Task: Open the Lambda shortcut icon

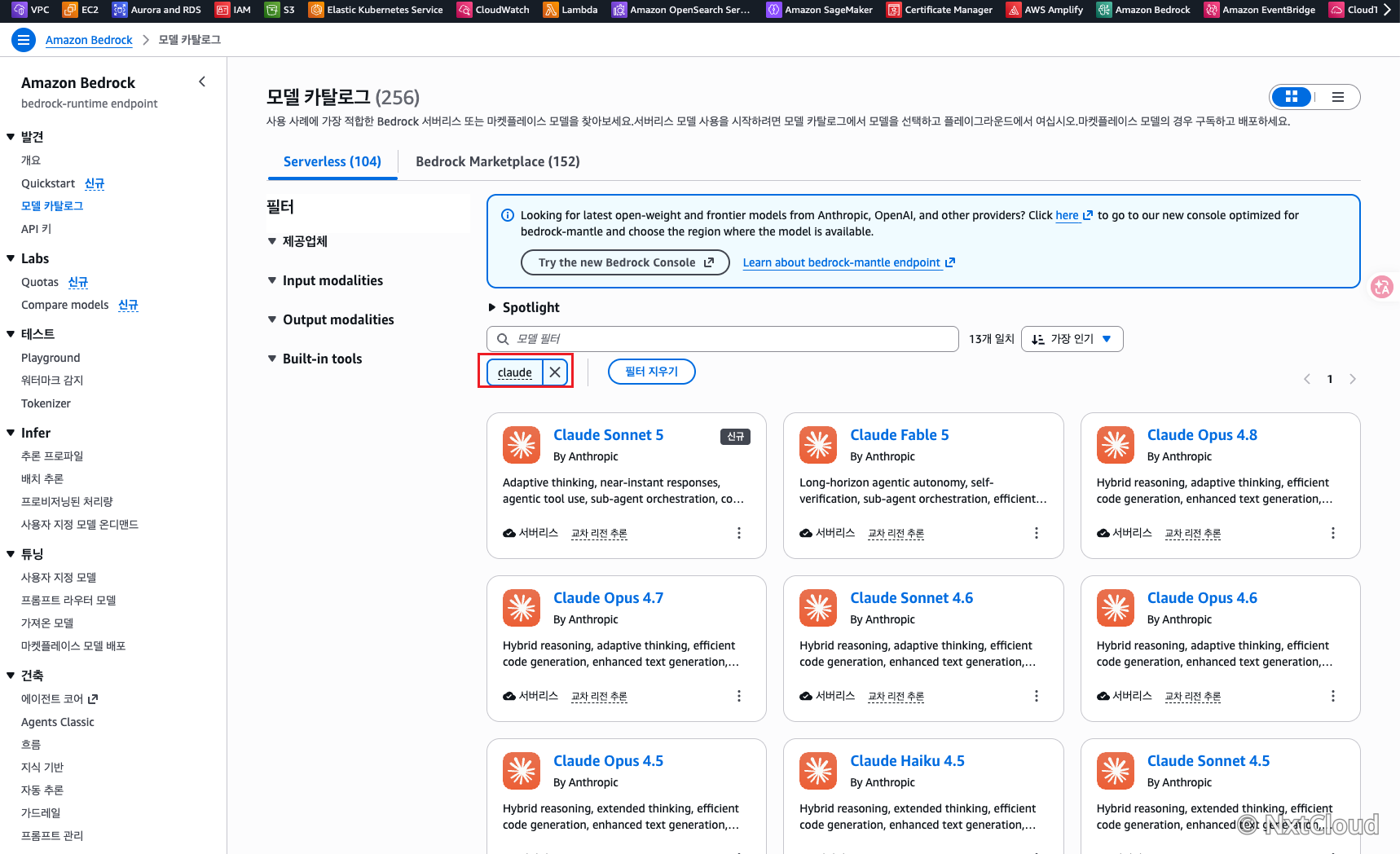Action: coord(551,10)
